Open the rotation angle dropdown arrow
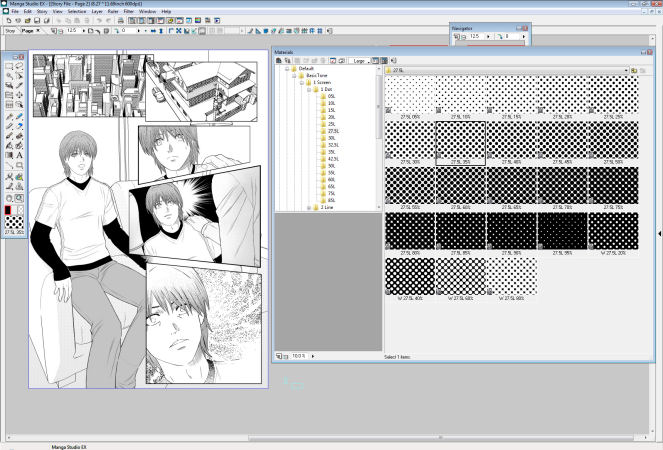Screen dimensions: 663x450 coord(139,31)
